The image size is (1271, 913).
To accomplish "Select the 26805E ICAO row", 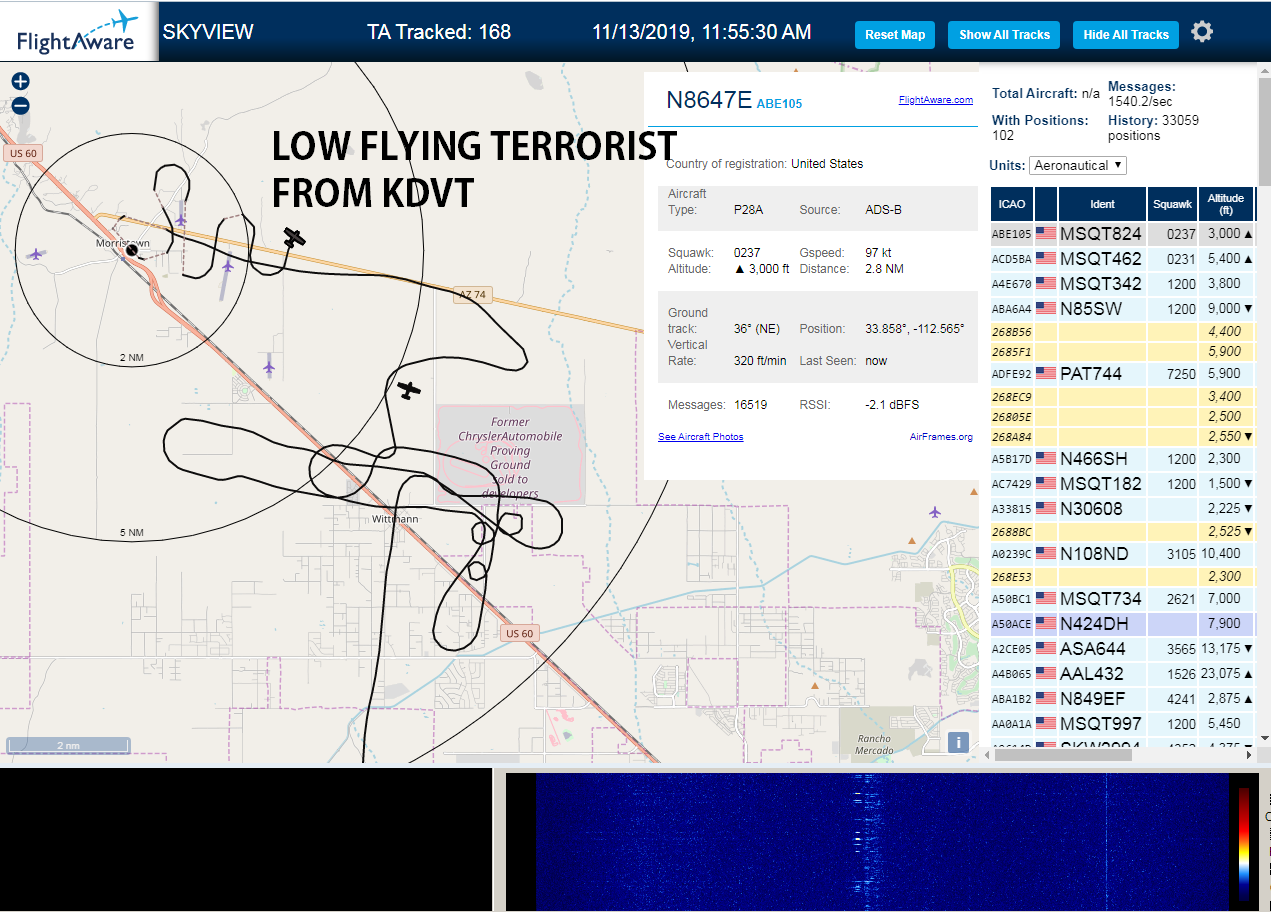I will coord(1122,417).
